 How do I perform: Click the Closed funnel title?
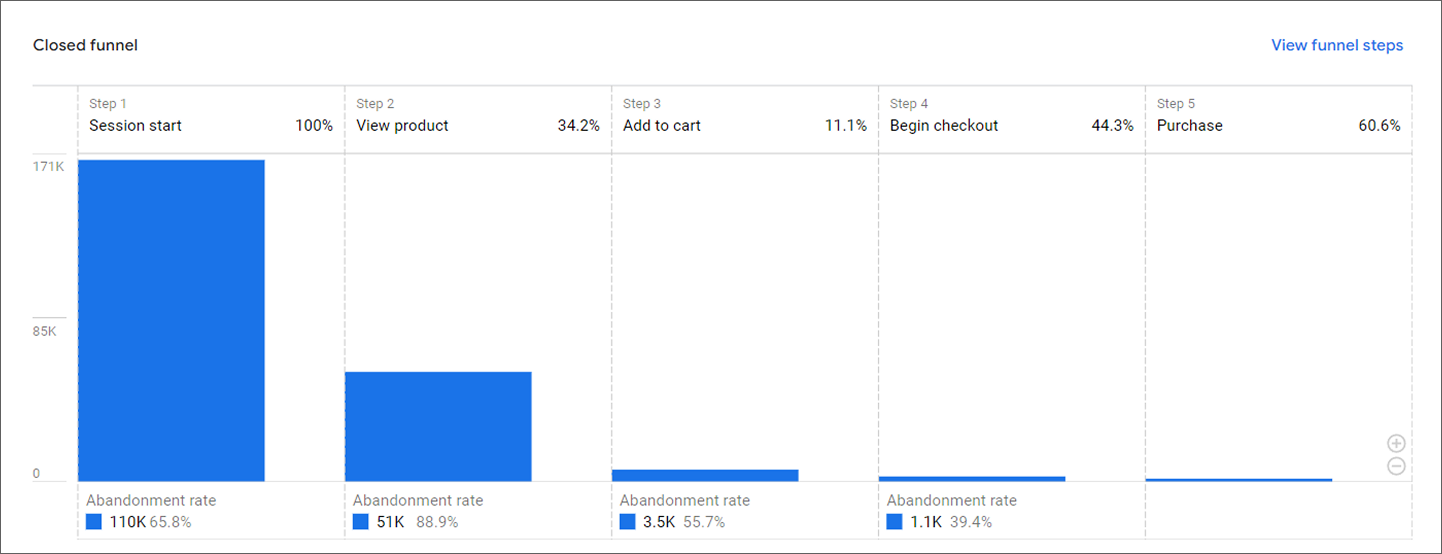click(85, 45)
